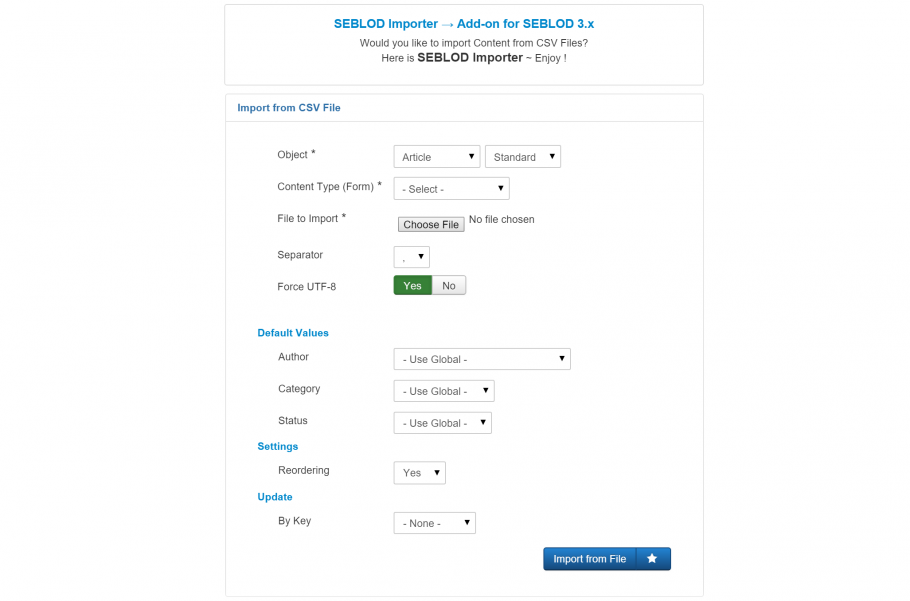
Task: Click the 'Would you like to import Content' text
Action: [x=474, y=43]
